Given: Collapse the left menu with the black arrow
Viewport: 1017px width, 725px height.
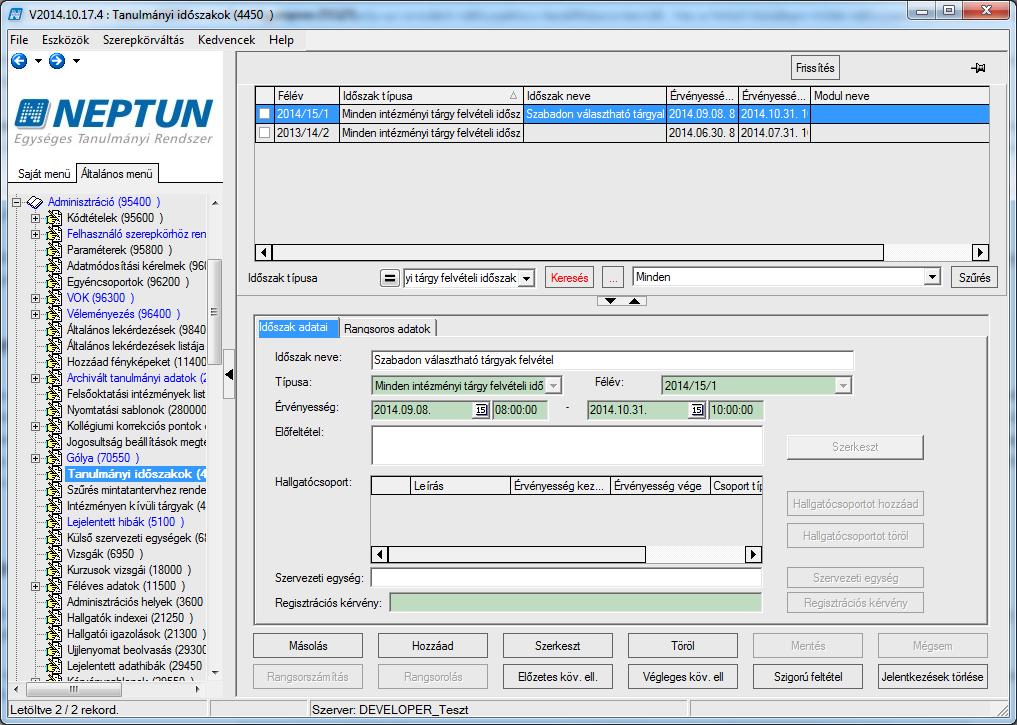Looking at the screenshot, I should (x=229, y=374).
